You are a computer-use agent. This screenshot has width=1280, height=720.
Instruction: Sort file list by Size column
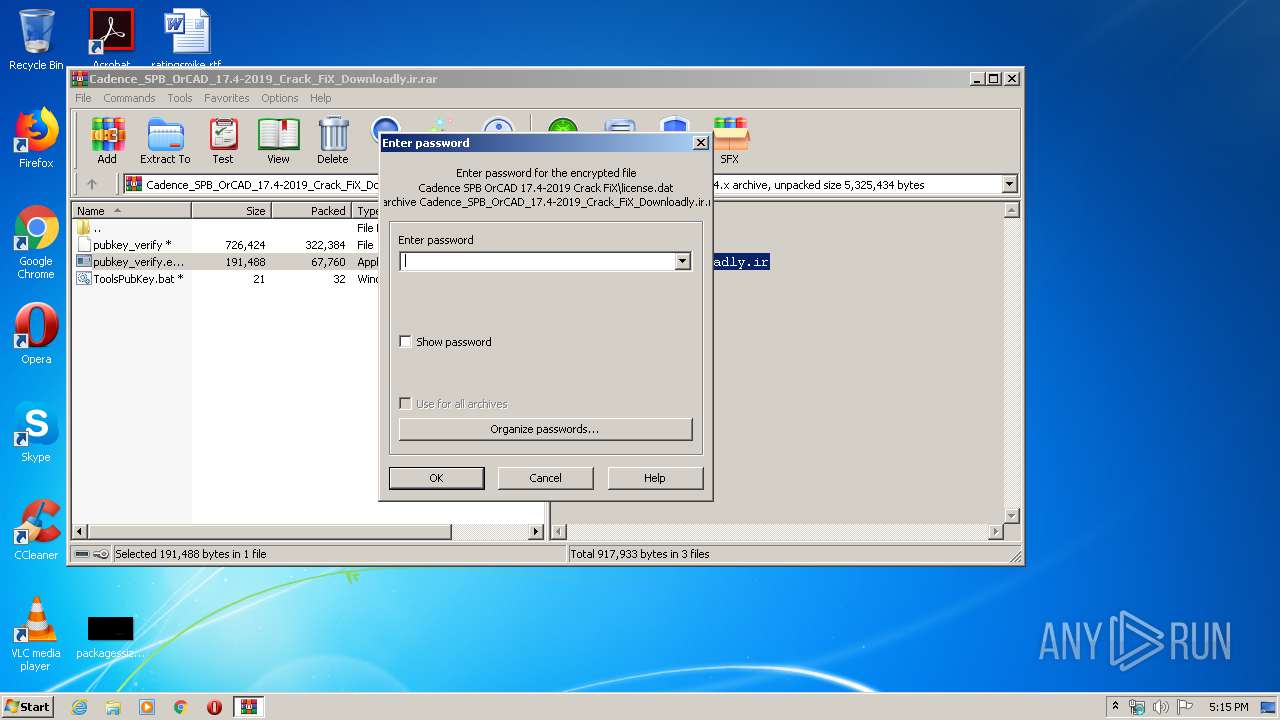(x=232, y=211)
